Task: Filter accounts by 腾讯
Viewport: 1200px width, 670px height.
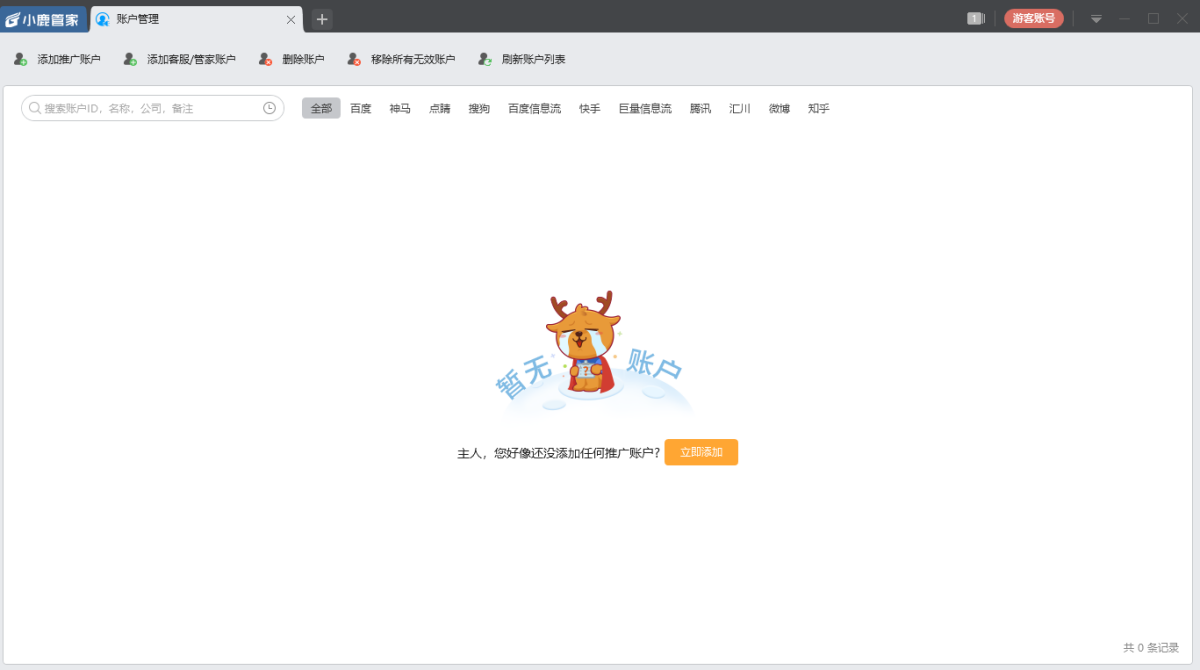Action: click(x=700, y=108)
